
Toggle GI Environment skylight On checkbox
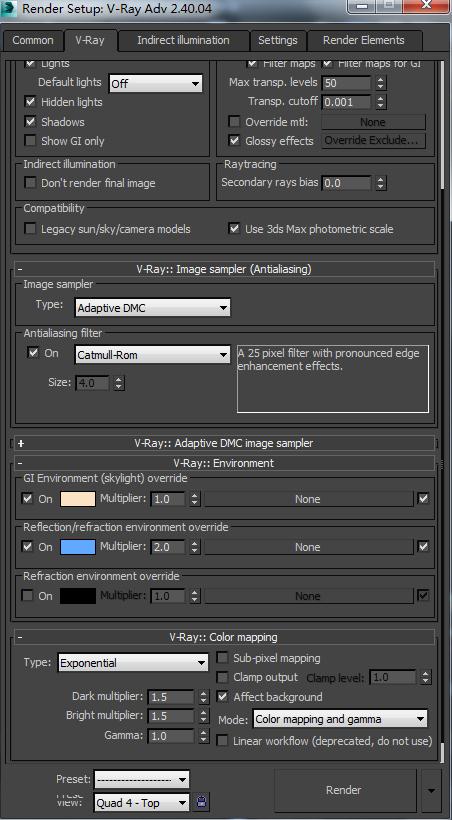28,498
